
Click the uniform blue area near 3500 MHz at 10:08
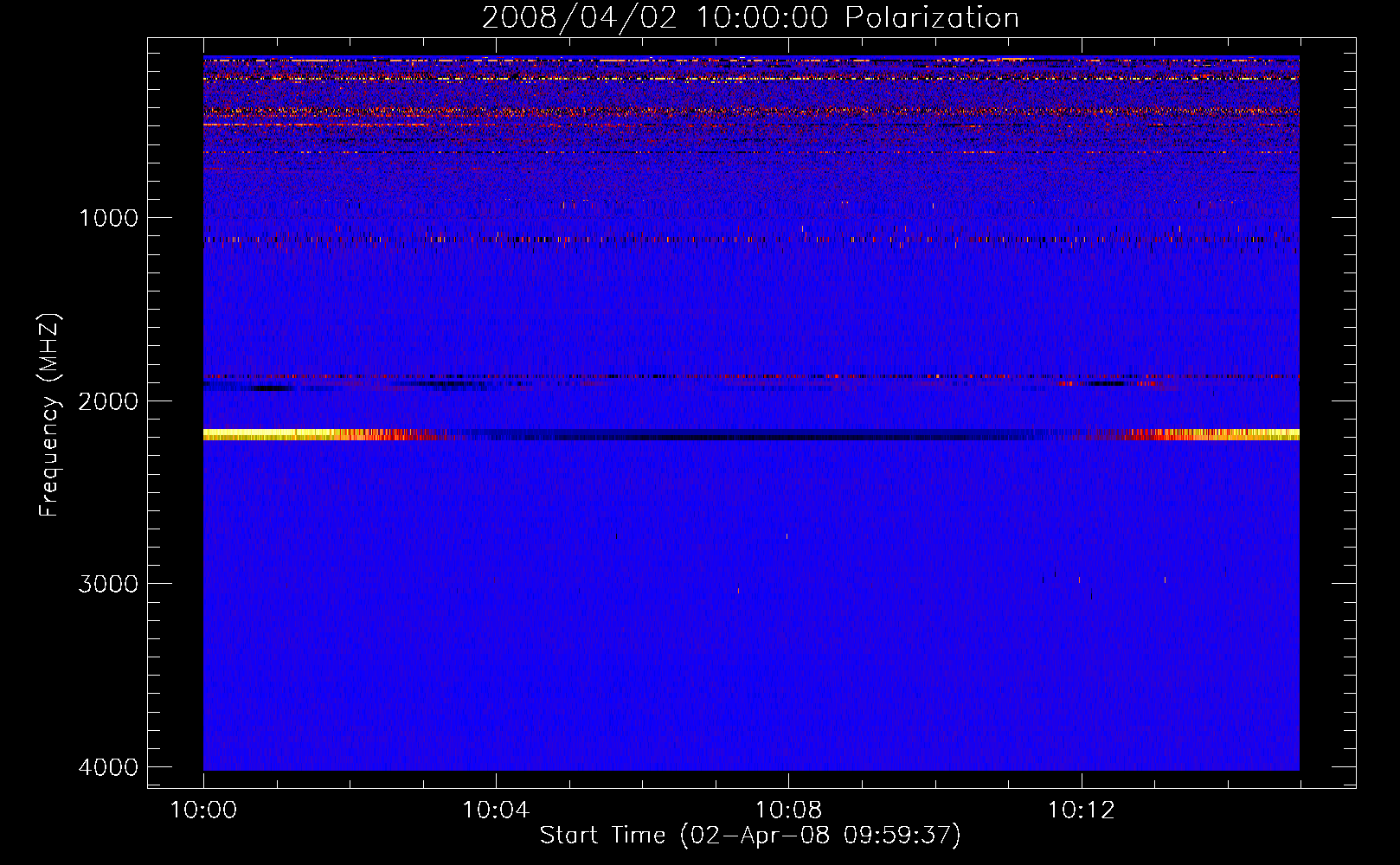coord(788,675)
